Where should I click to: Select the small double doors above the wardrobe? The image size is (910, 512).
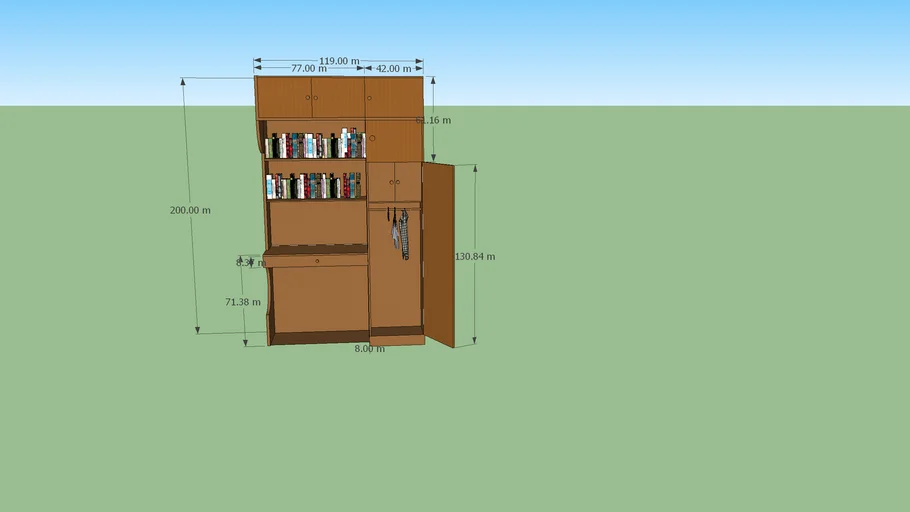394,181
